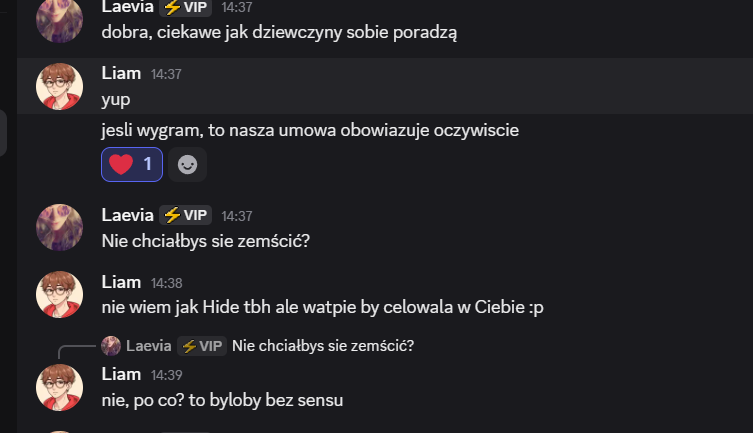Open the add reaction smiley picker
This screenshot has height=433, width=753.
(x=187, y=164)
